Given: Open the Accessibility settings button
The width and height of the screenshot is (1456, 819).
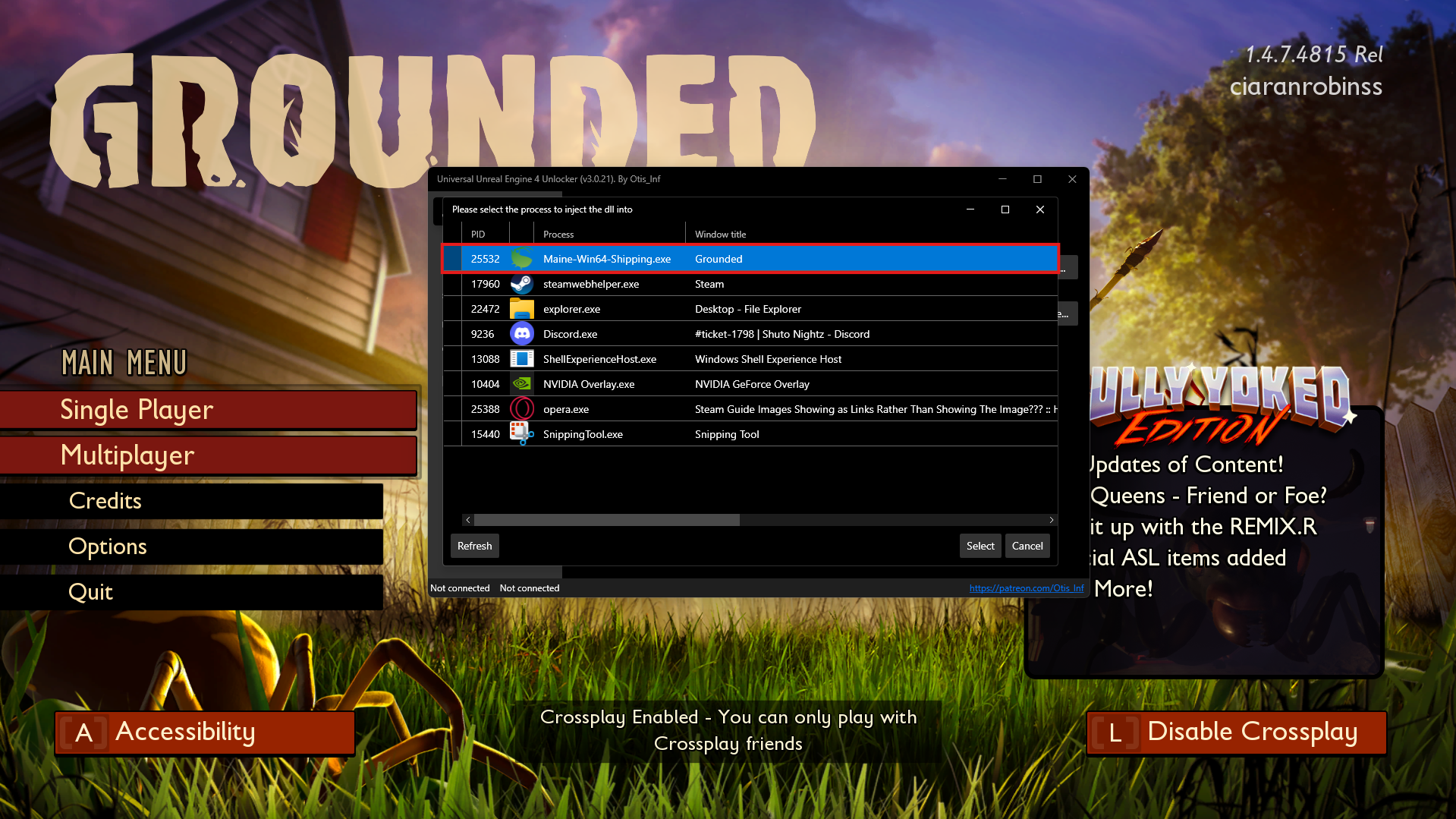Looking at the screenshot, I should 205,733.
